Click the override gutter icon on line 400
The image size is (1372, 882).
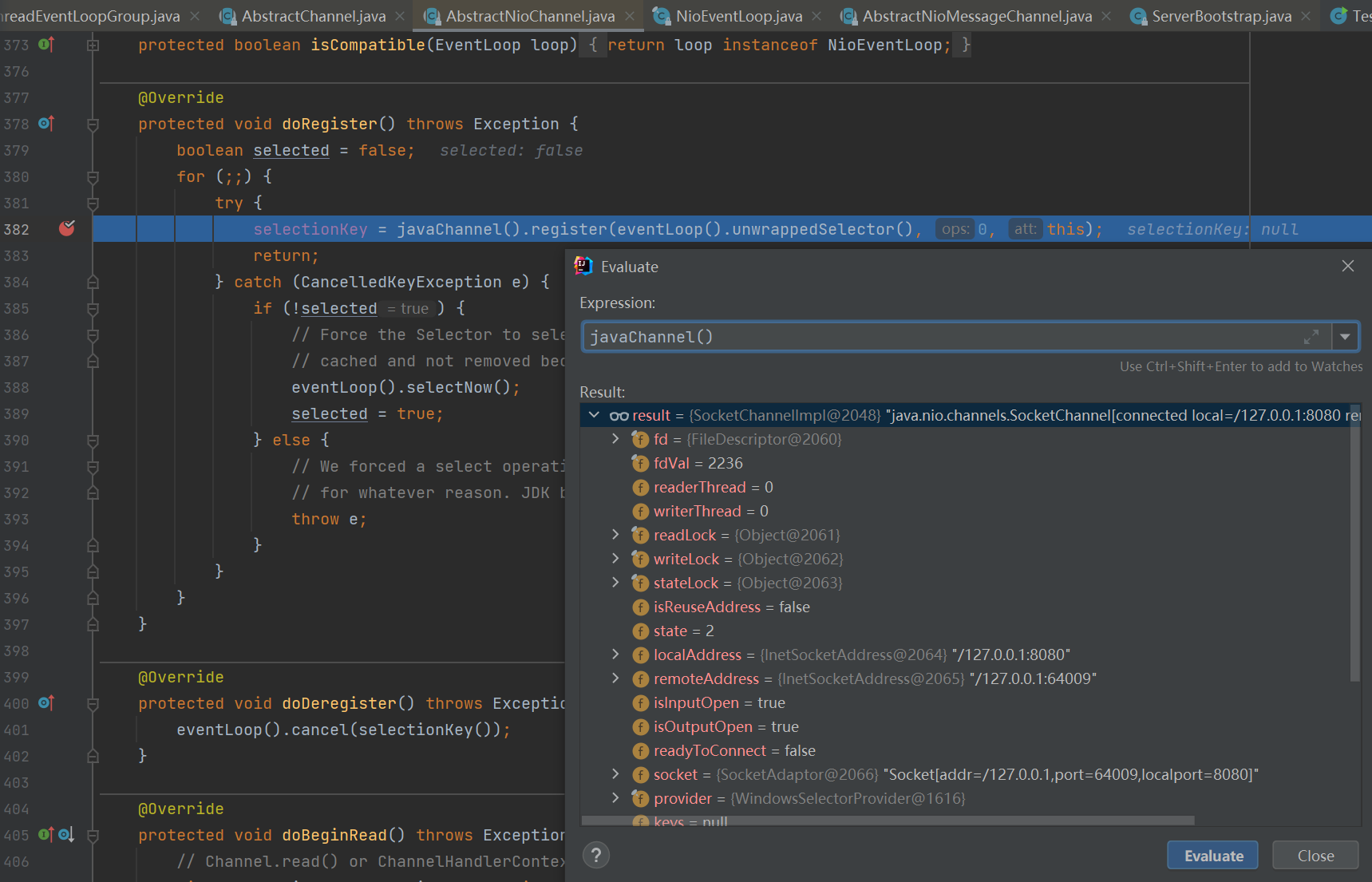pos(46,703)
